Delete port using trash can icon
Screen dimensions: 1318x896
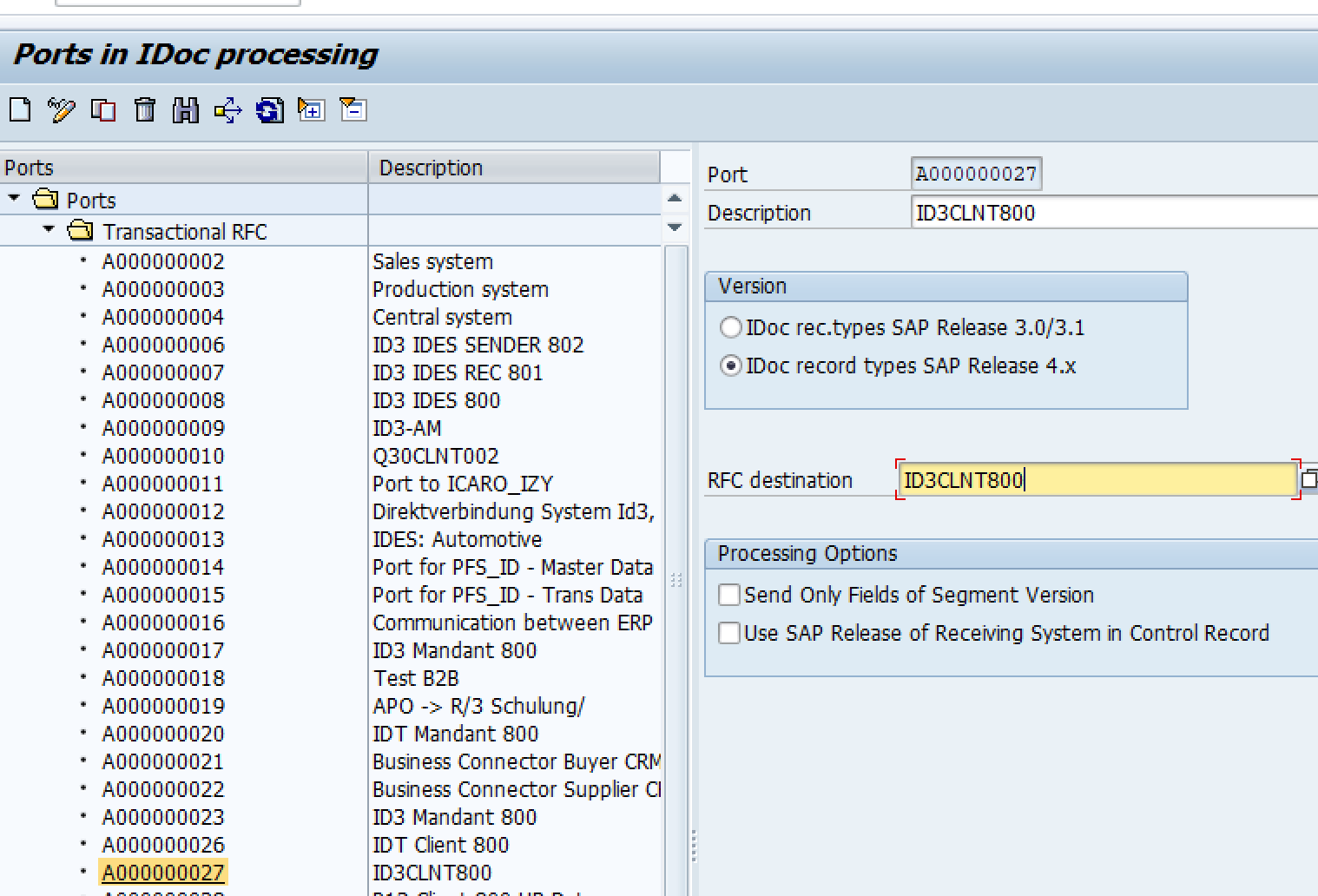pyautogui.click(x=145, y=110)
